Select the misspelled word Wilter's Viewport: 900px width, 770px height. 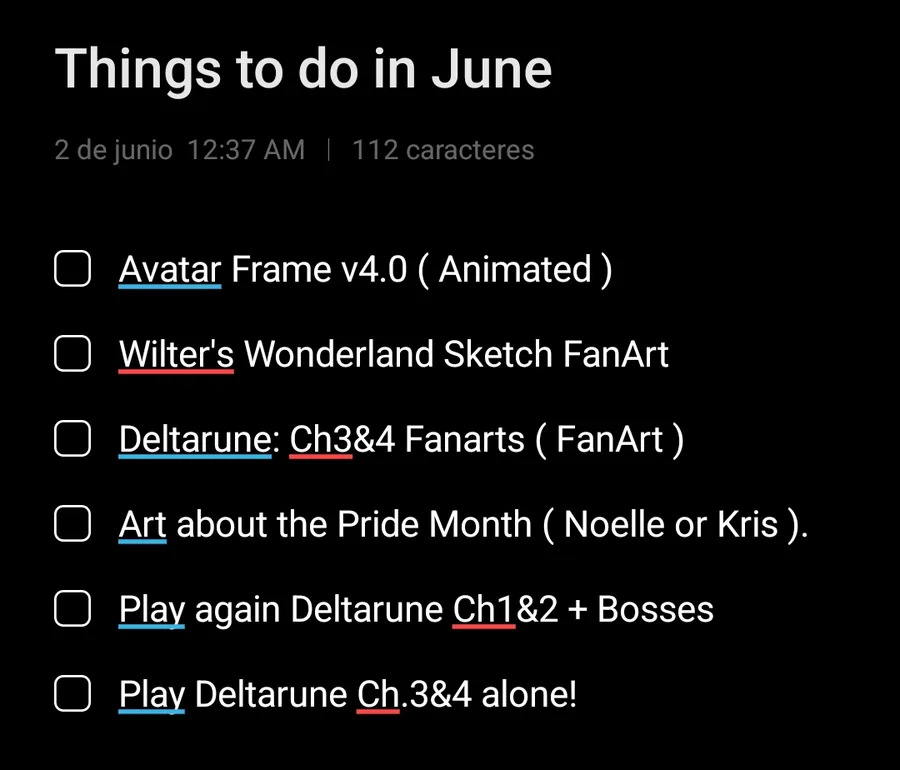coord(176,354)
